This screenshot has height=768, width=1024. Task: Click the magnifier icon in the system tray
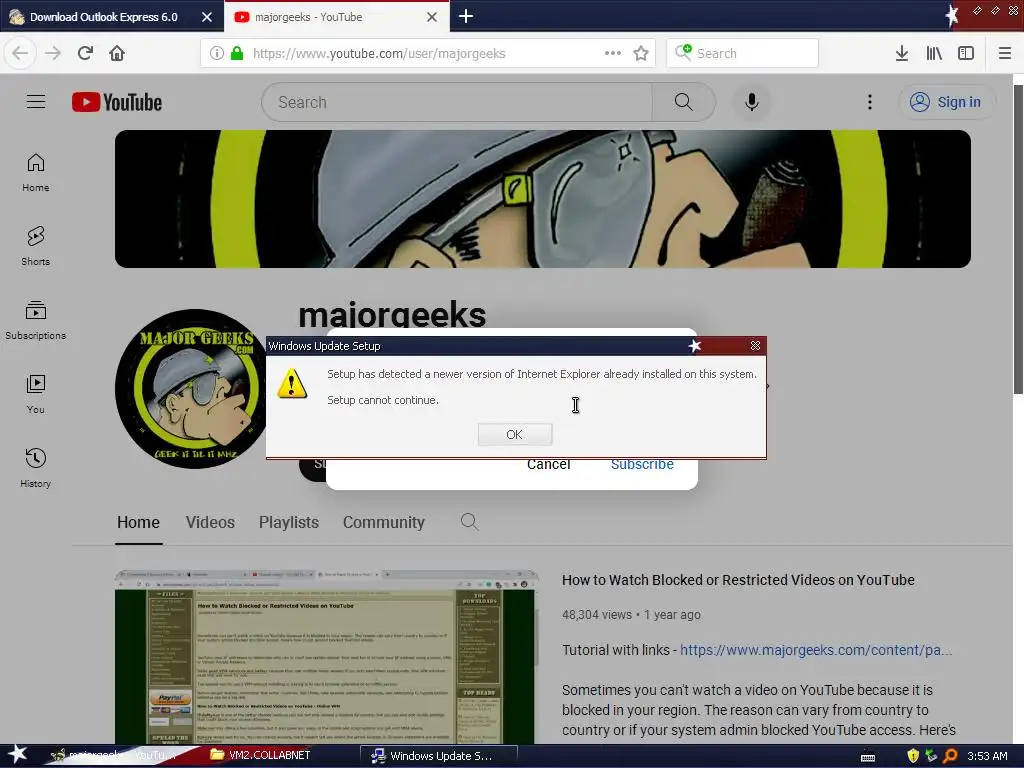pyautogui.click(x=950, y=756)
